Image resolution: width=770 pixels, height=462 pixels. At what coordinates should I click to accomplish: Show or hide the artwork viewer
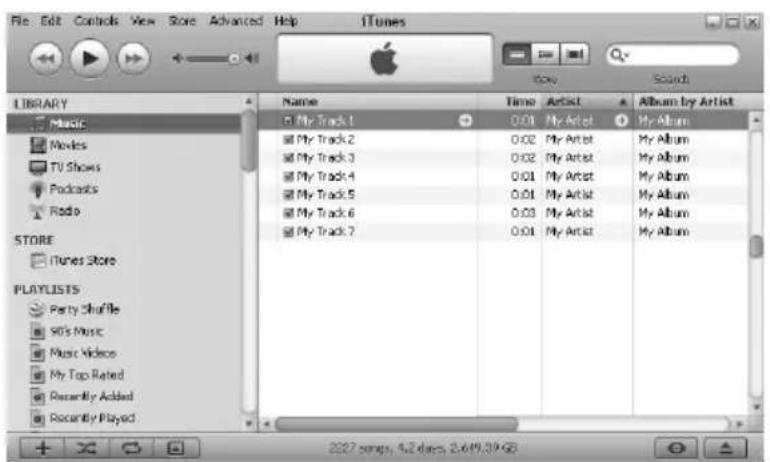click(176, 448)
